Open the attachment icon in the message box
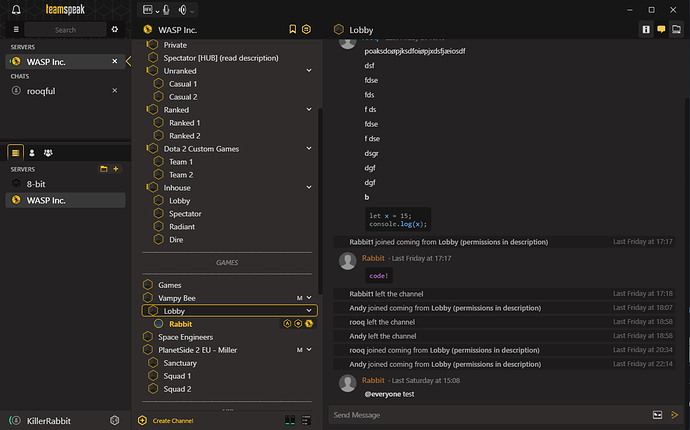This screenshot has width=690, height=430. coord(657,414)
